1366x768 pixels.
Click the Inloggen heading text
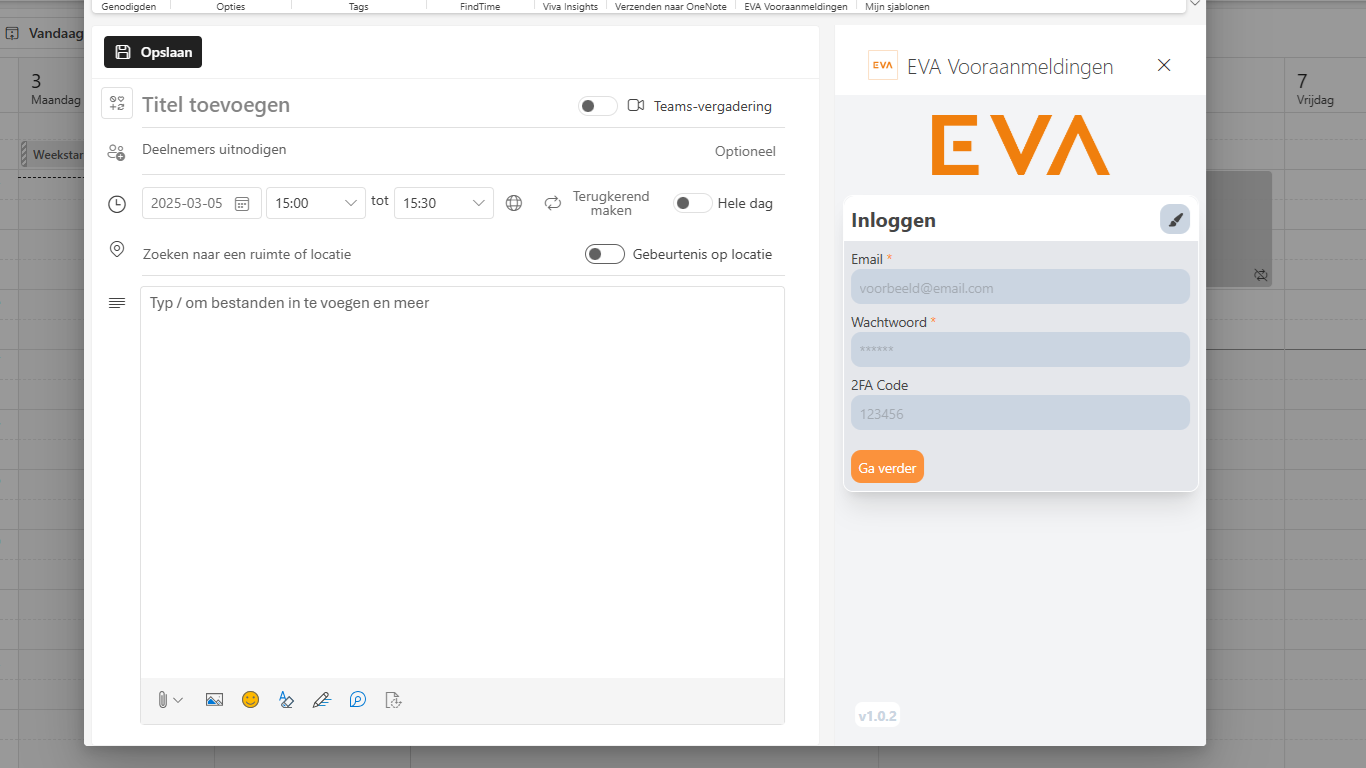893,220
